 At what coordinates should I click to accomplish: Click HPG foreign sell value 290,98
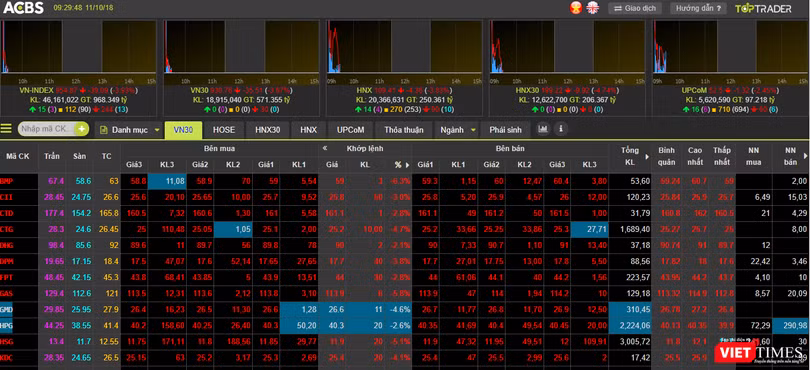(791, 325)
